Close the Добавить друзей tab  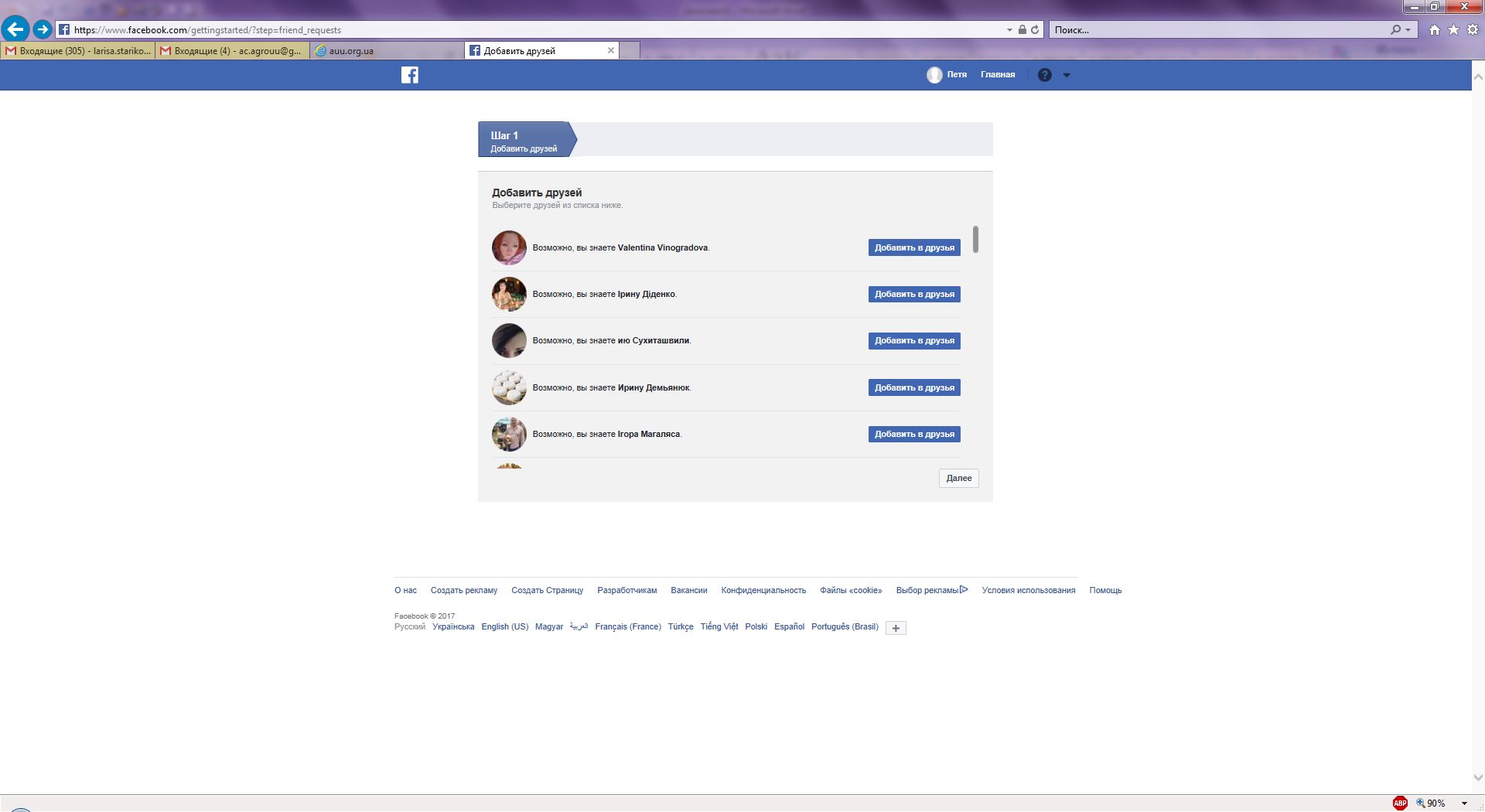click(x=611, y=50)
